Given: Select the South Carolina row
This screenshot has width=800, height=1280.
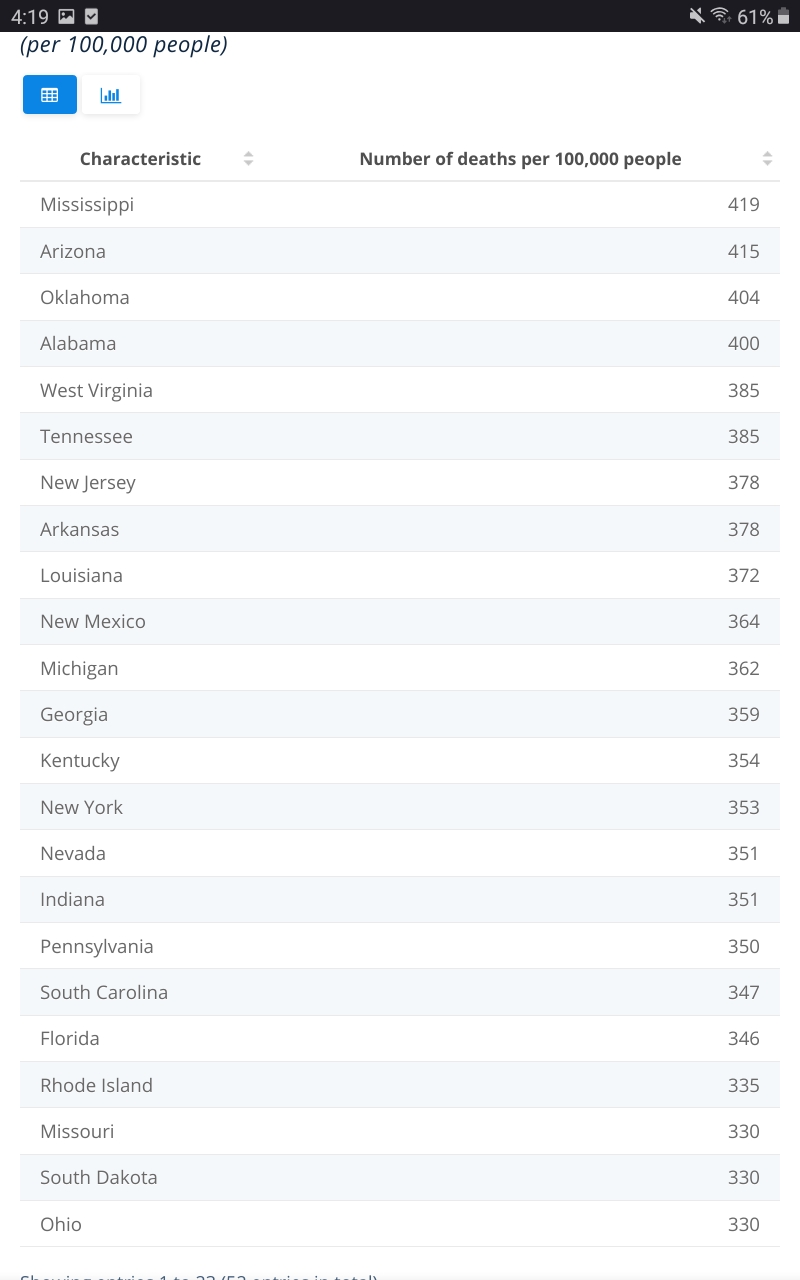Looking at the screenshot, I should (400, 993).
